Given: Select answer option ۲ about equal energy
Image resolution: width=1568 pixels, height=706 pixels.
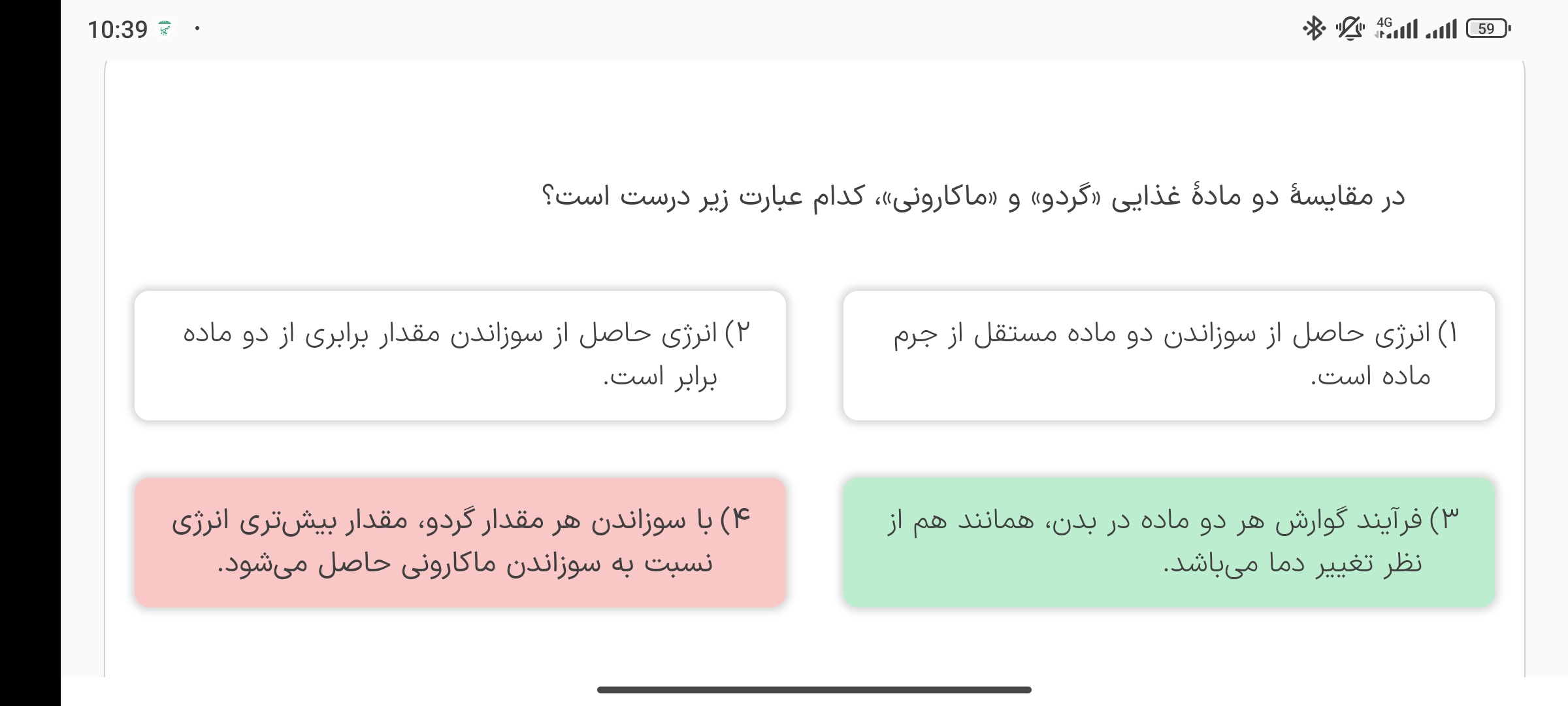Looking at the screenshot, I should click(460, 355).
